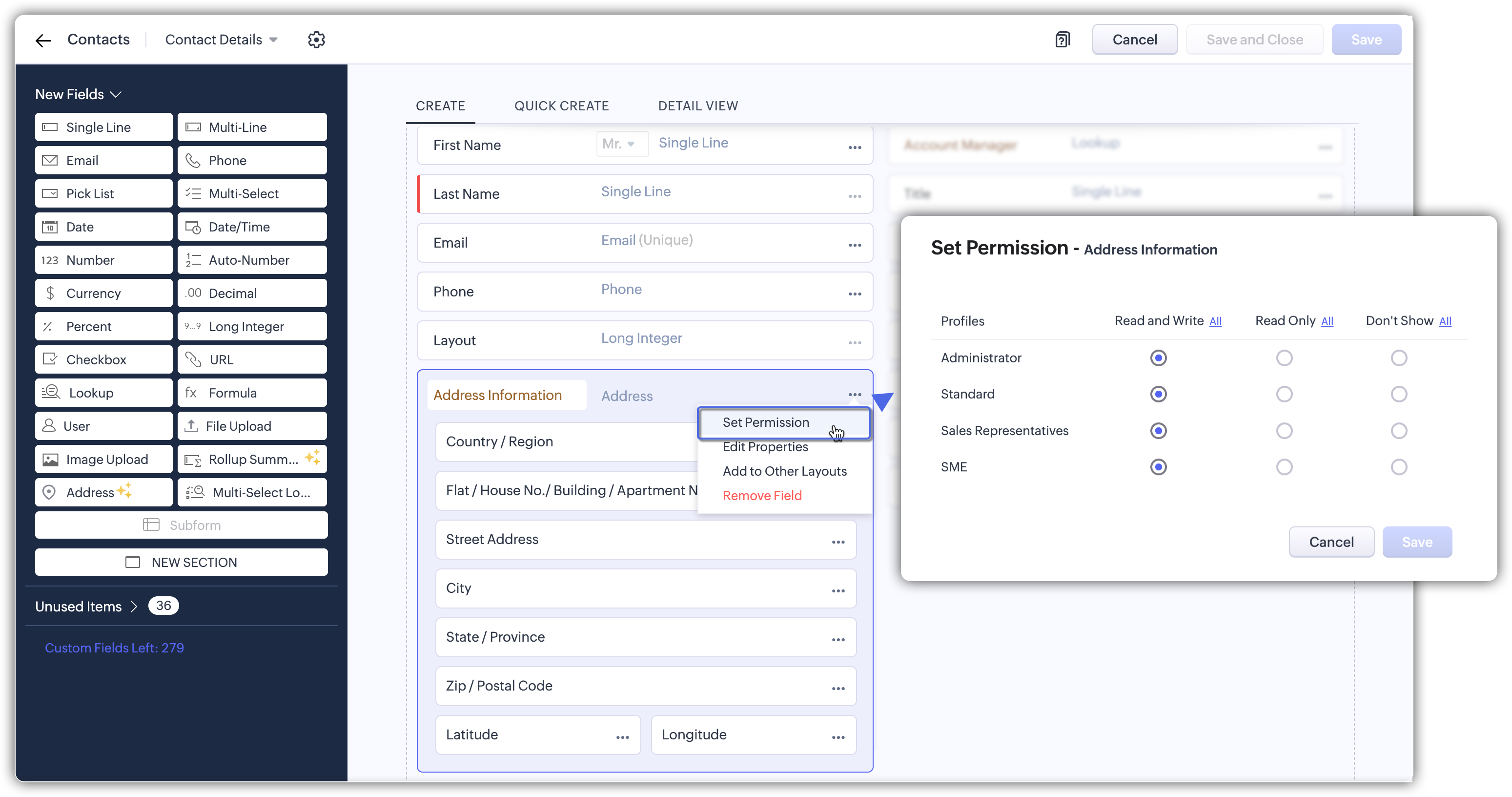The image size is (1512, 797).
Task: Open options menu for Latitude field
Action: click(x=622, y=736)
